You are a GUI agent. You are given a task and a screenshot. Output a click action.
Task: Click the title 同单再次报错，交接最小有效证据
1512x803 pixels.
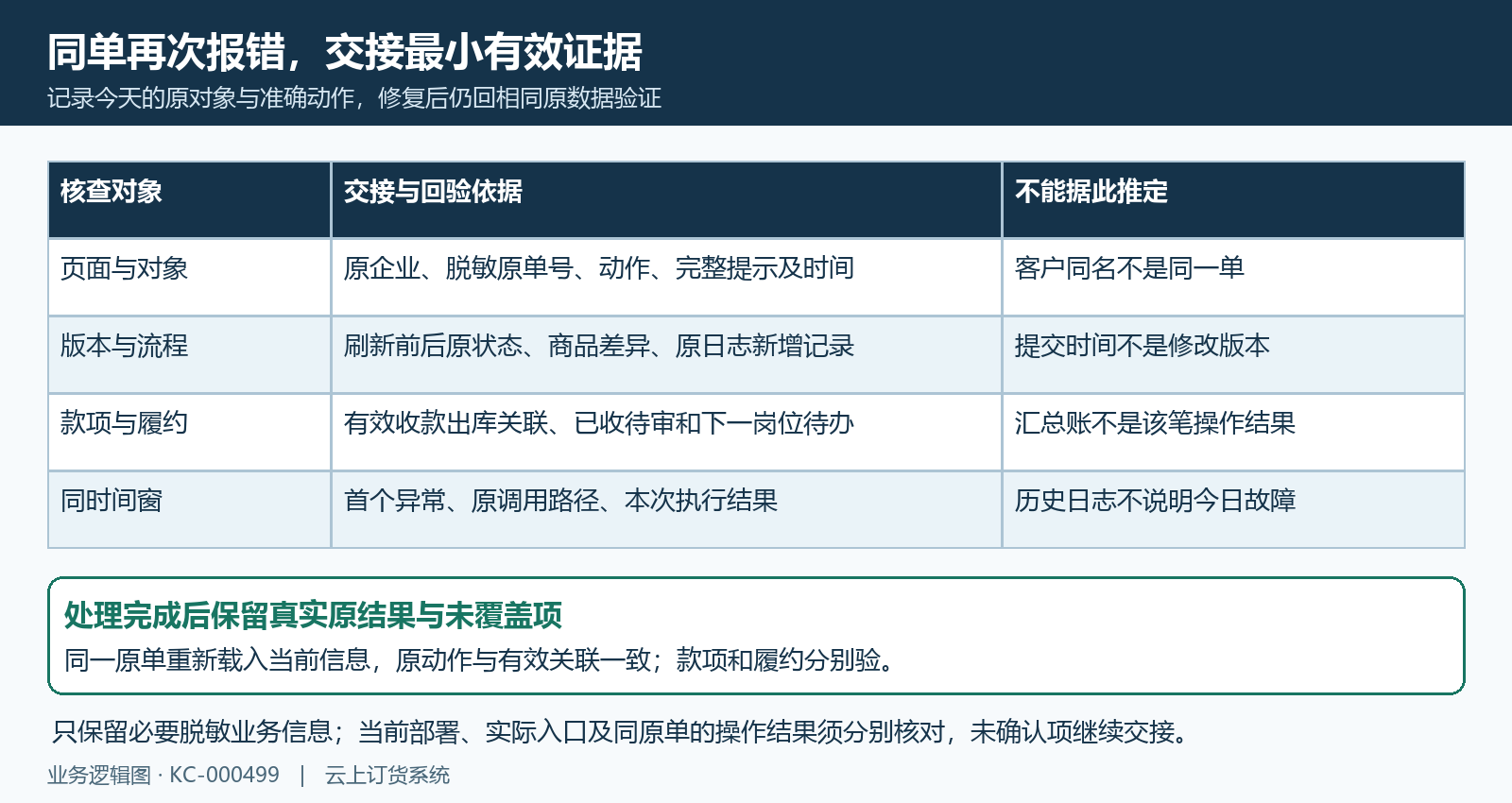pos(345,52)
